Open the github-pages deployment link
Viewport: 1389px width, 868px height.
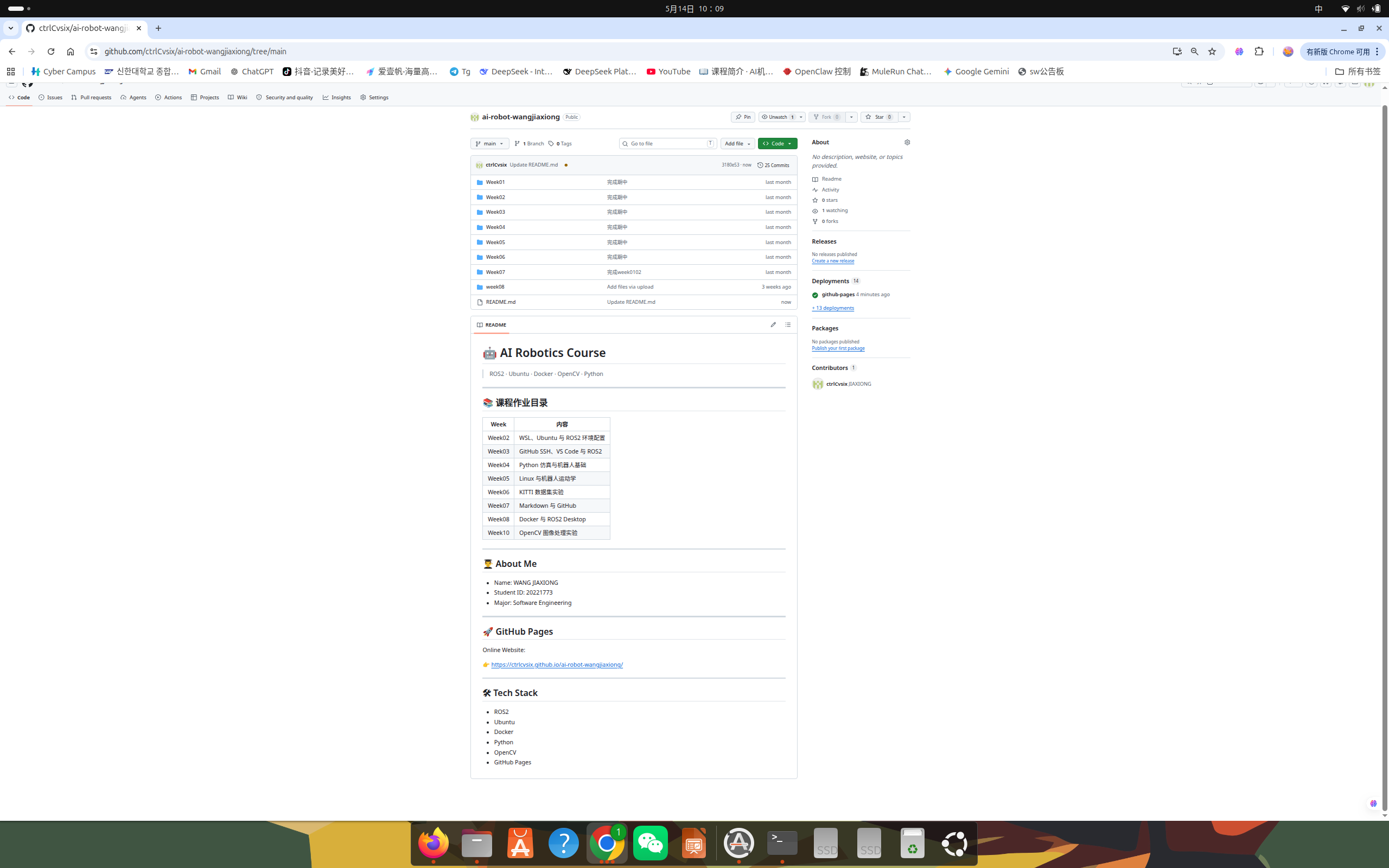tap(838, 295)
